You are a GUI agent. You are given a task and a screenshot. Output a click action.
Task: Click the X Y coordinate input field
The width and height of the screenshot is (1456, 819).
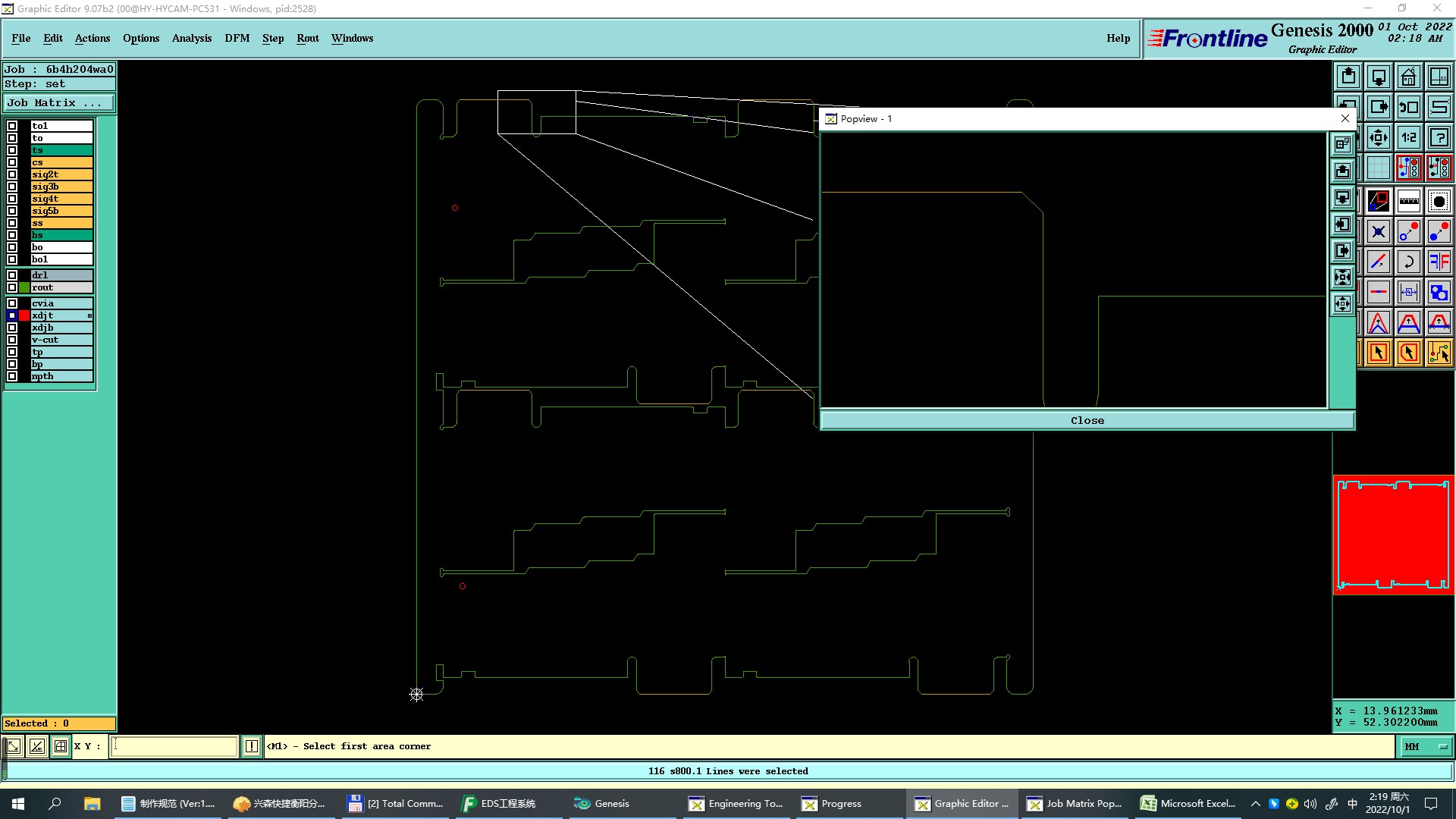click(x=174, y=746)
